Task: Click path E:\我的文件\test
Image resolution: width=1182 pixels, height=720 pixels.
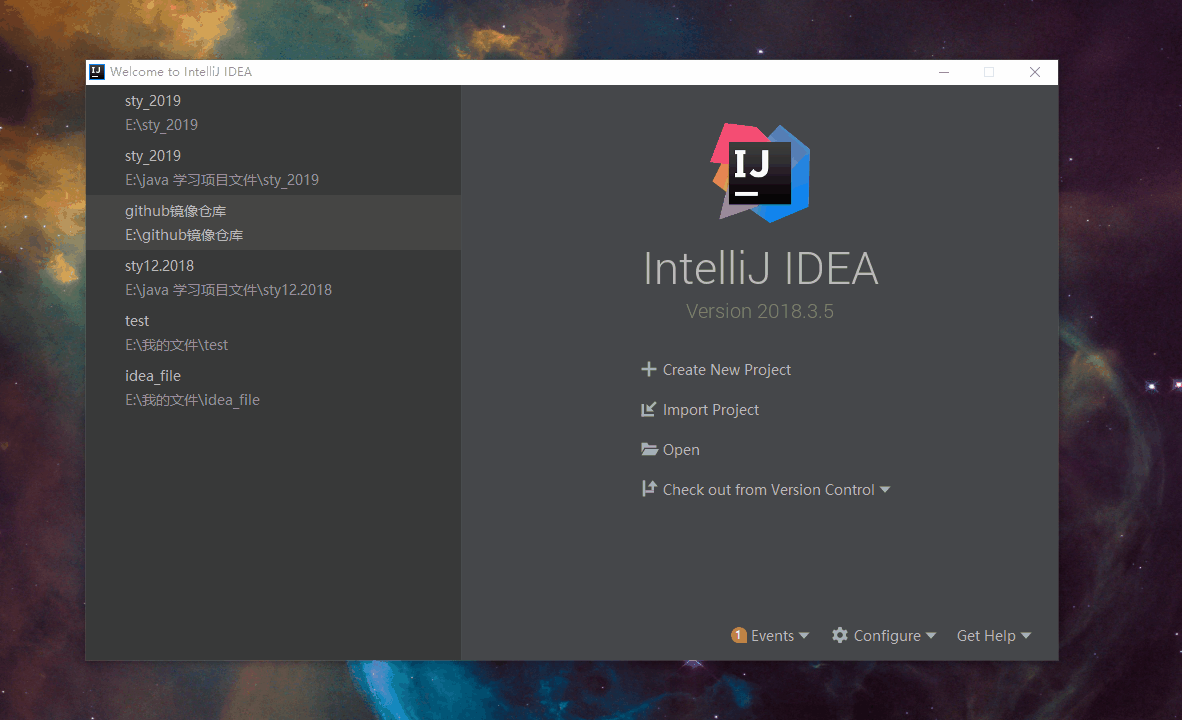Action: (x=176, y=345)
